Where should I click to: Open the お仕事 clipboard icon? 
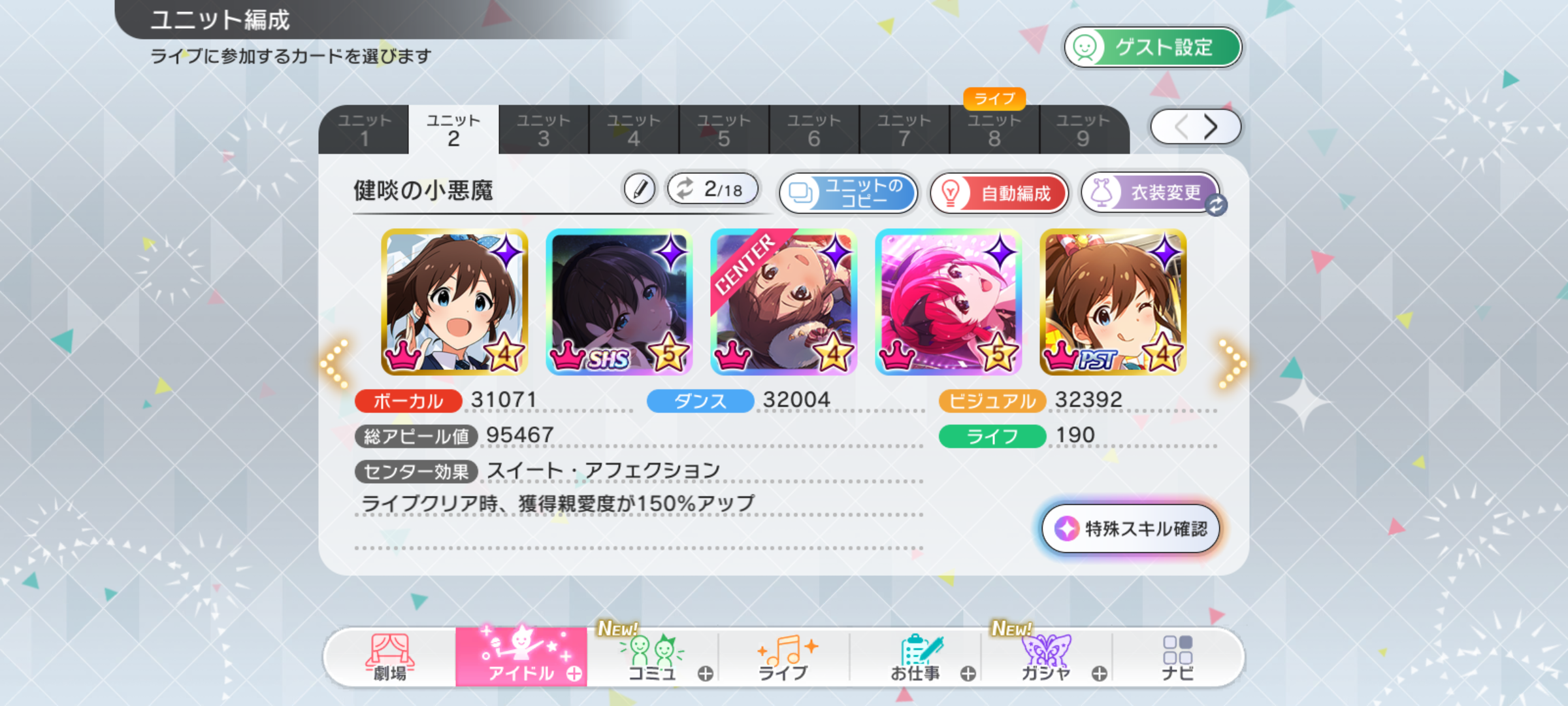918,657
